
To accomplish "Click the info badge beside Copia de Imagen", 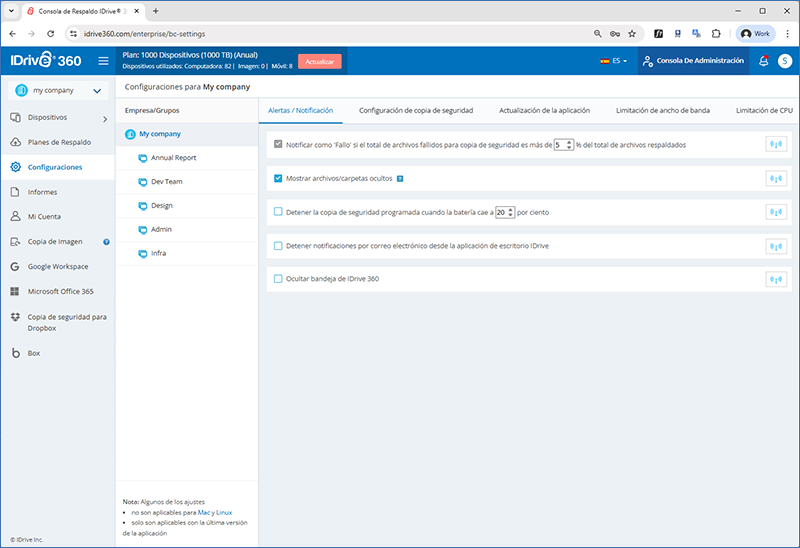I will click(x=106, y=241).
